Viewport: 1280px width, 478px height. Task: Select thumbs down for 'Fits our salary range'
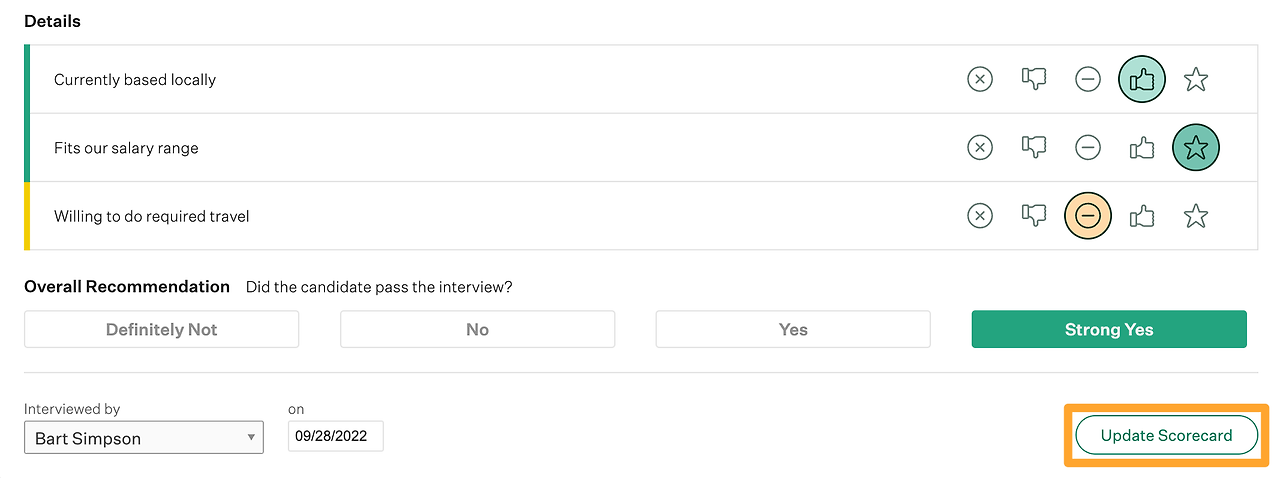pyautogui.click(x=1034, y=148)
